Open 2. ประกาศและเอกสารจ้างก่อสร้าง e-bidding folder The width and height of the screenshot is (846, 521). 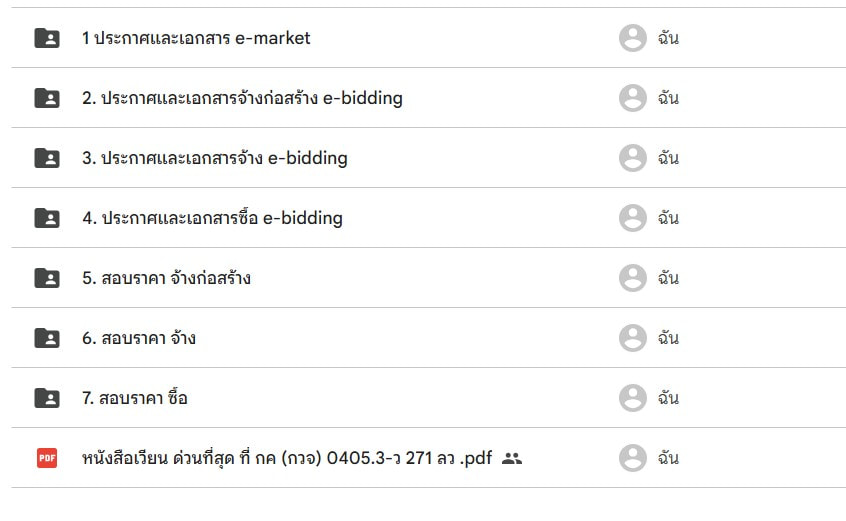click(x=242, y=98)
